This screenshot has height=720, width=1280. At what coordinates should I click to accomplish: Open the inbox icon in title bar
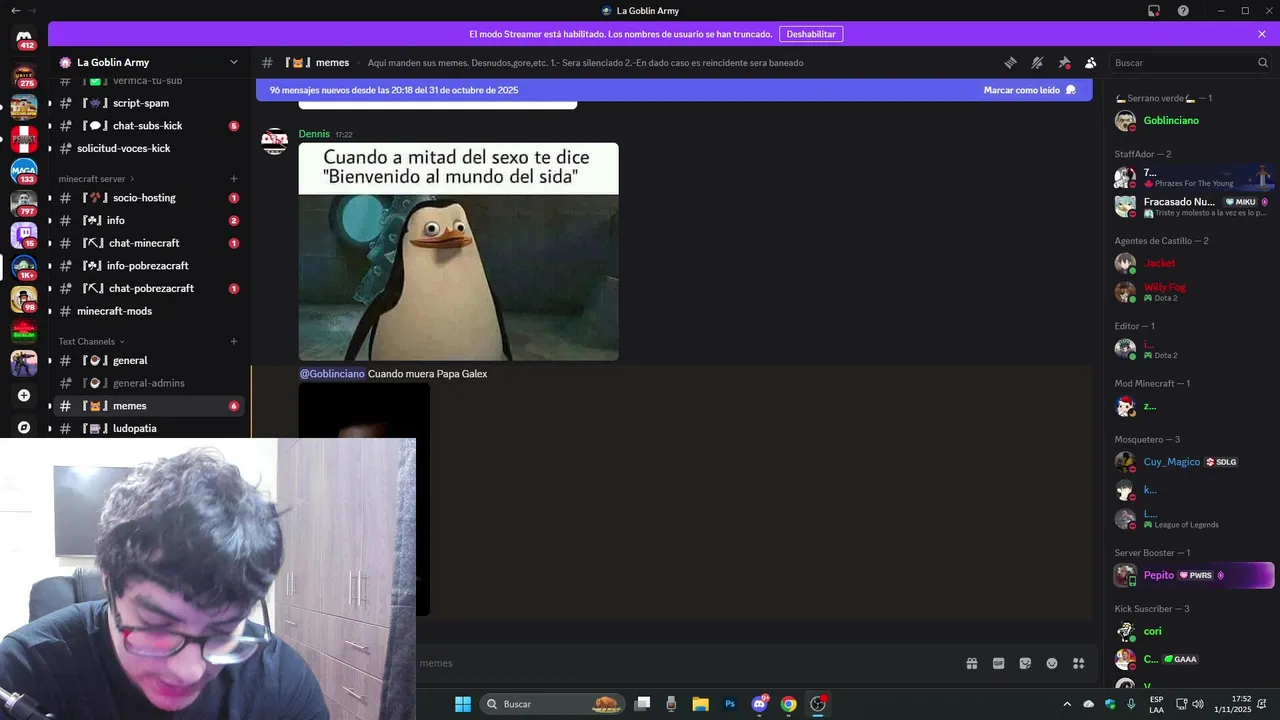coord(1154,11)
